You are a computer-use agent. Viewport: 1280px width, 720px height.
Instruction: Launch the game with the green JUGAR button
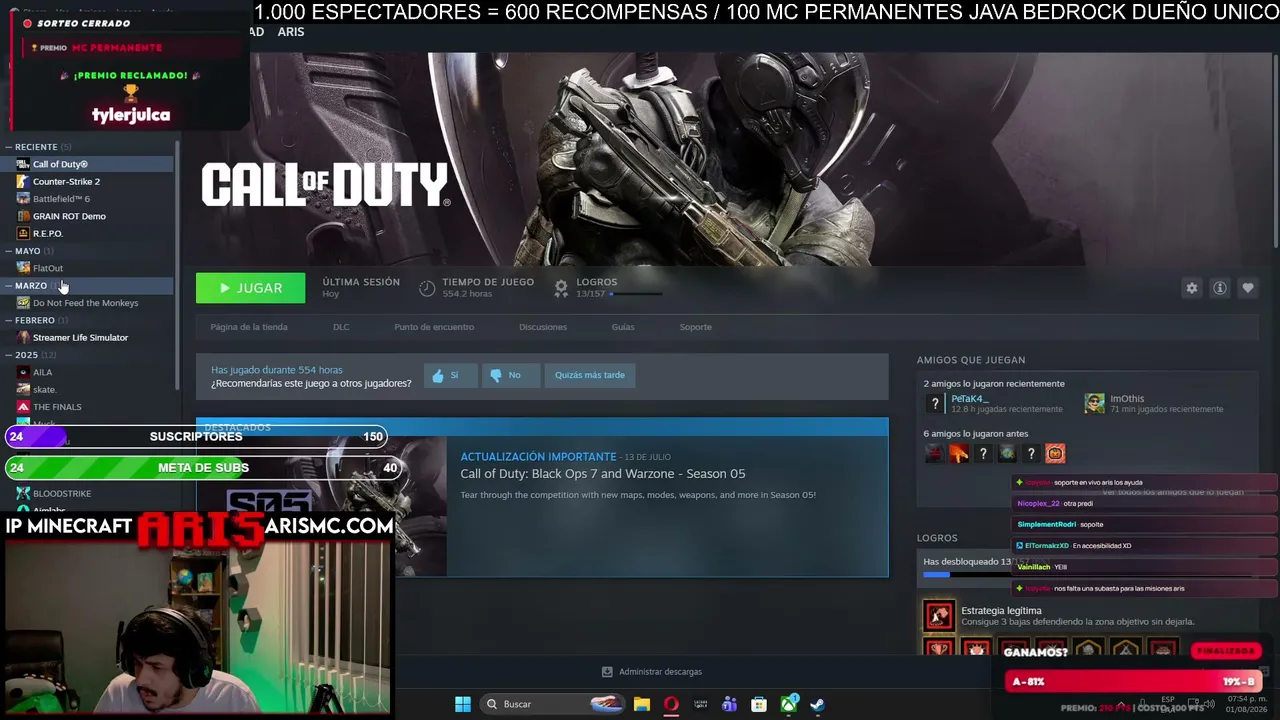(251, 288)
